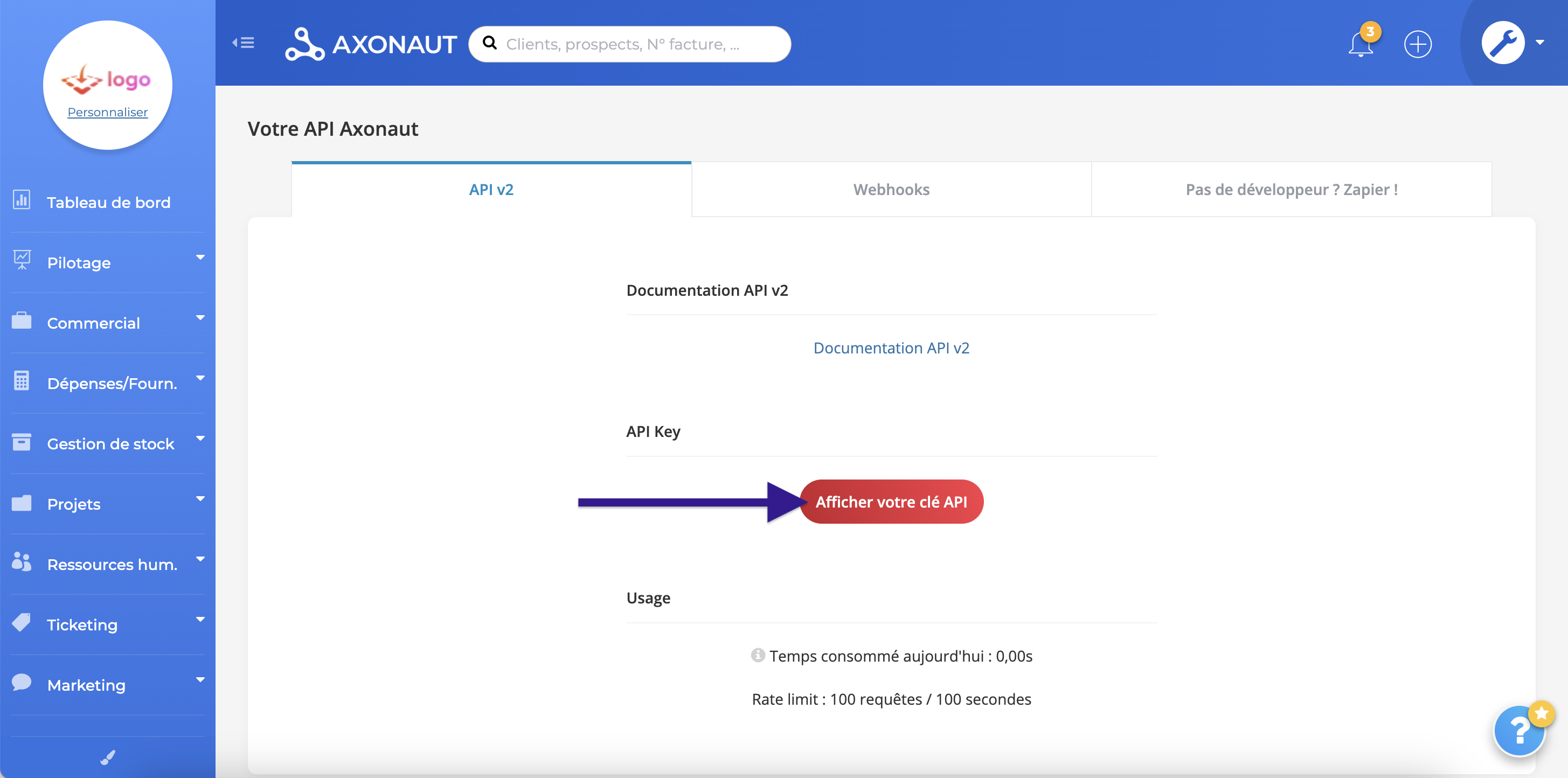The width and height of the screenshot is (1568, 778).
Task: Select the API v2 tab
Action: point(491,189)
